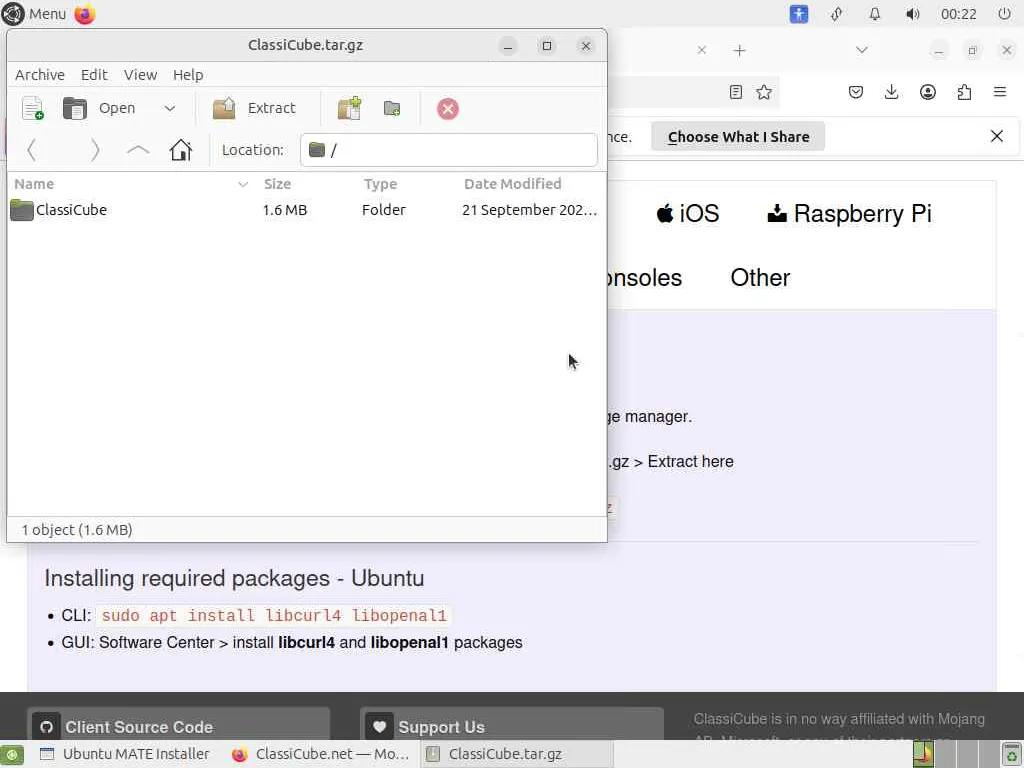The image size is (1024, 768).
Task: Sort by Date Modified column header
Action: tap(513, 184)
